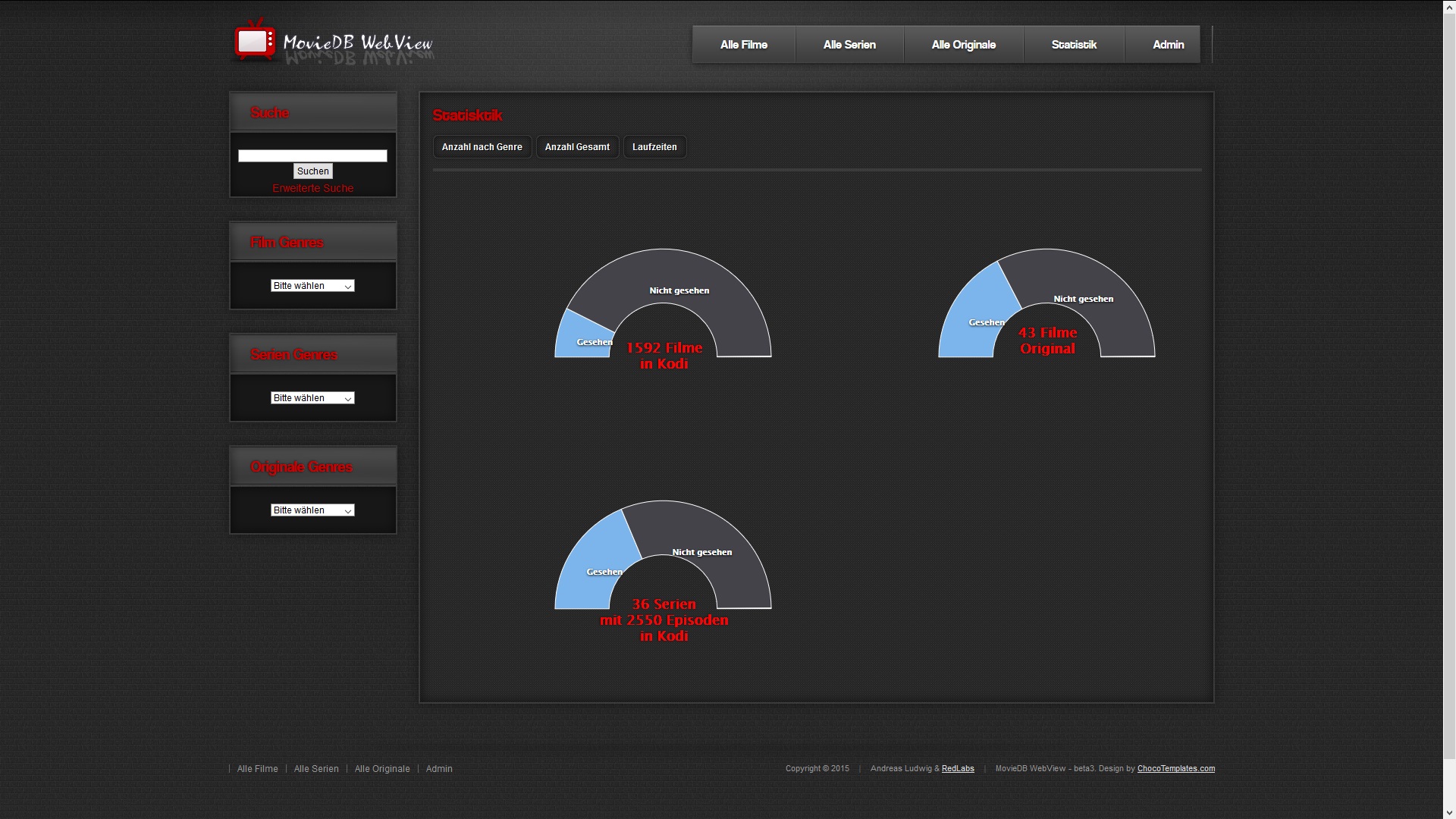The image size is (1456, 819).
Task: Show the Anzahl Gesamt statistics
Action: [x=577, y=147]
